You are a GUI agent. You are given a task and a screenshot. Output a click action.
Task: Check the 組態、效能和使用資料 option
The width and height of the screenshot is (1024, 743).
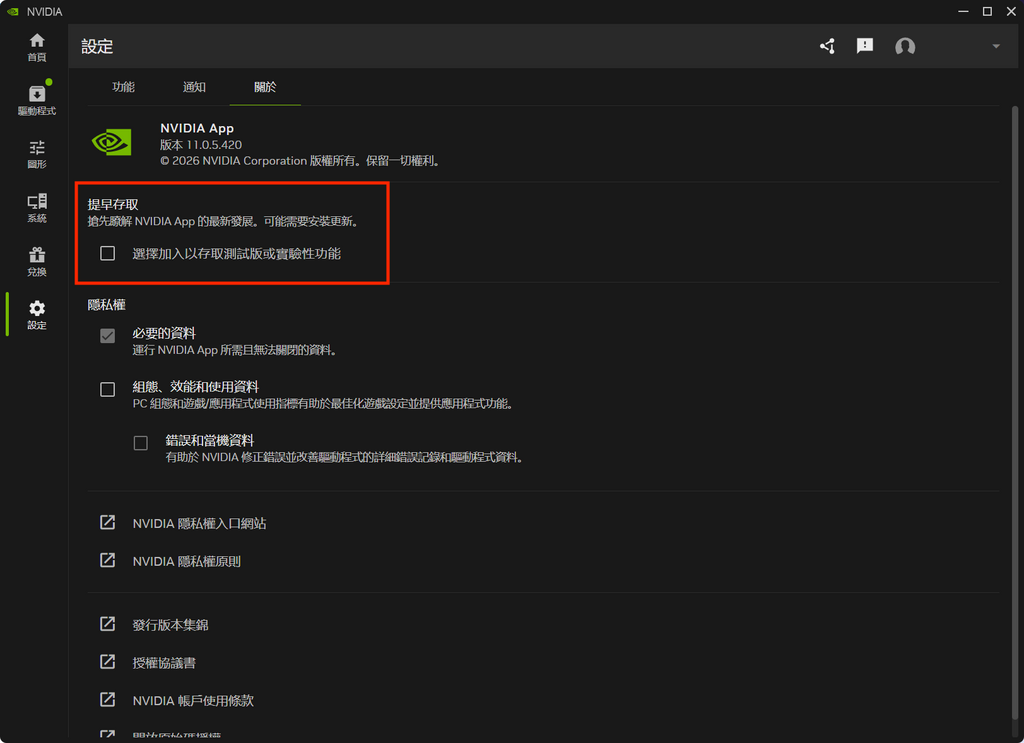[107, 389]
